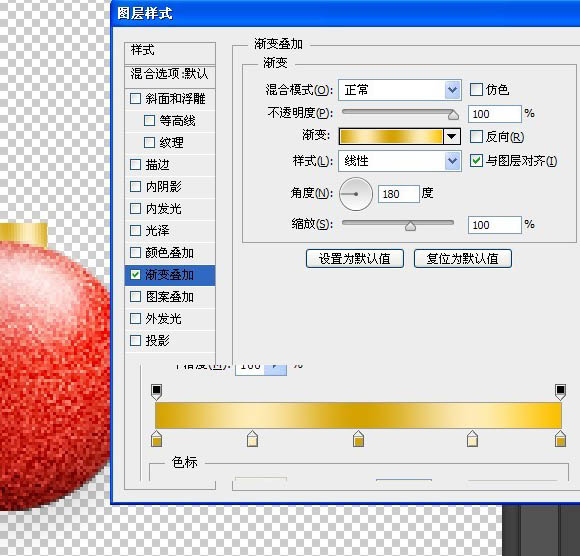Select the left opacity stop above gradient
This screenshot has width=580, height=556.
coord(156,392)
